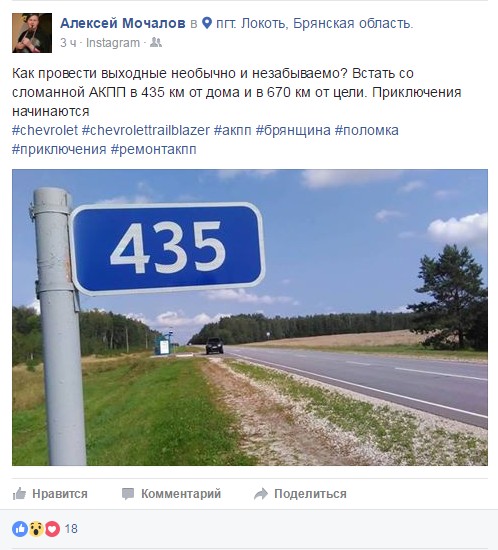498x550 pixels.
Task: Click the red heart reaction icon
Action: point(52,529)
